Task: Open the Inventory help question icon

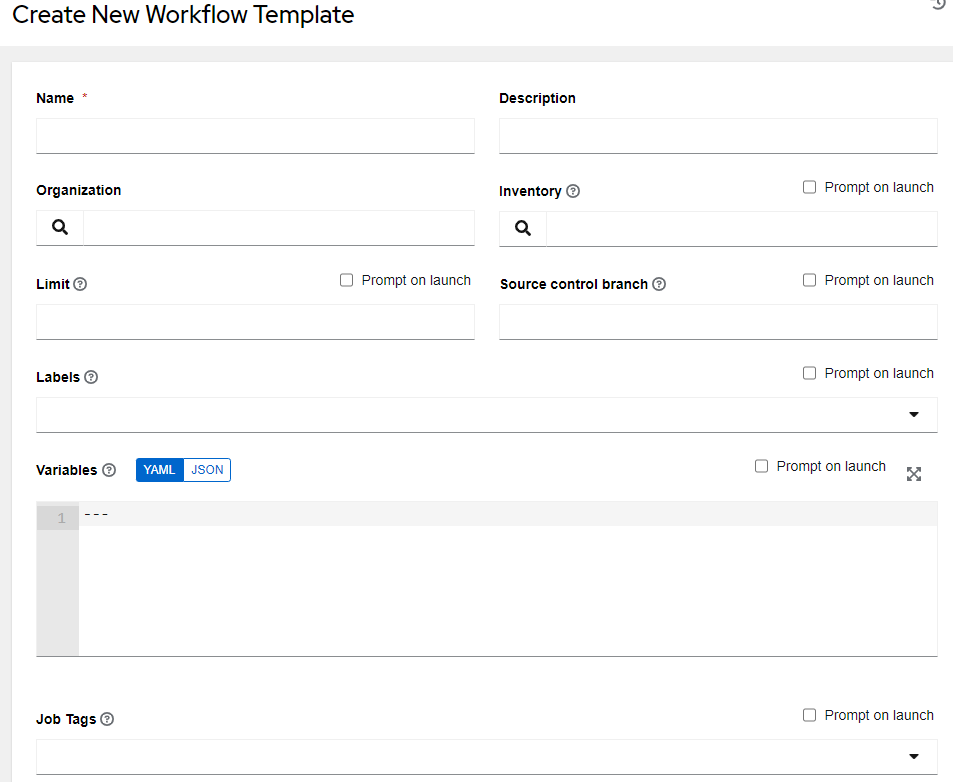Action: click(573, 191)
